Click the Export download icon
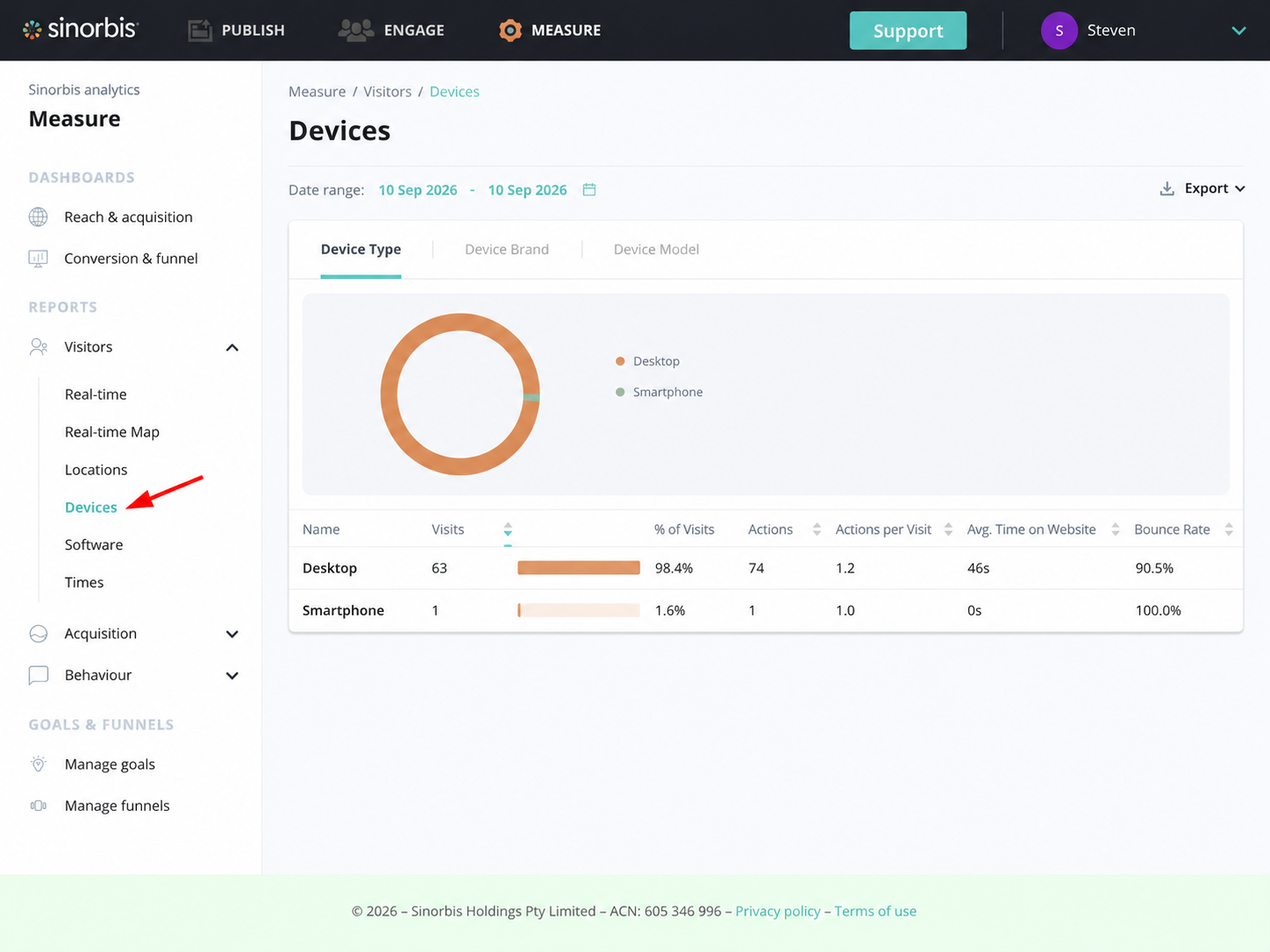The height and width of the screenshot is (952, 1270). (x=1167, y=188)
